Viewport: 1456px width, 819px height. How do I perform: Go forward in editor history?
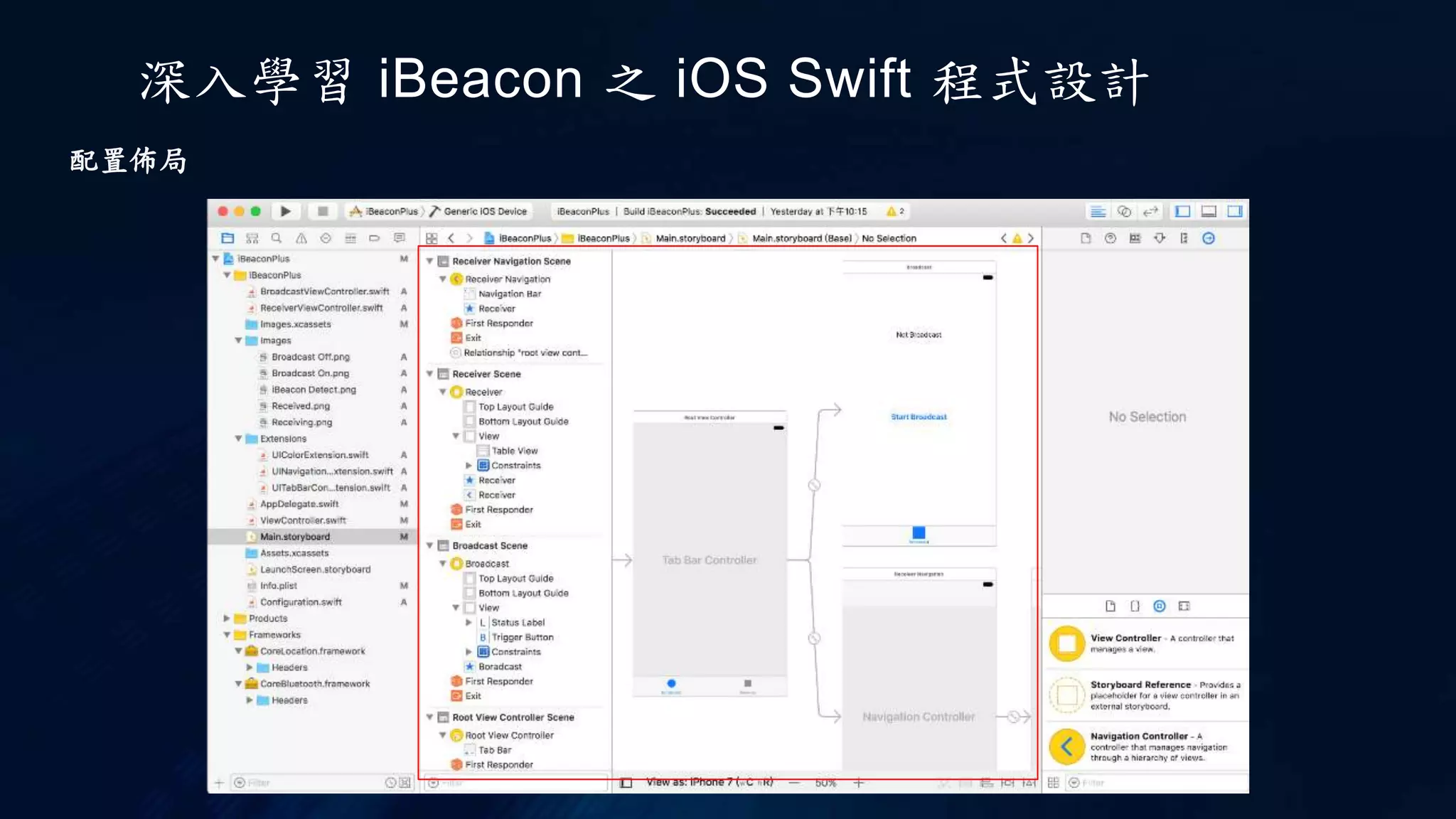pyautogui.click(x=469, y=238)
